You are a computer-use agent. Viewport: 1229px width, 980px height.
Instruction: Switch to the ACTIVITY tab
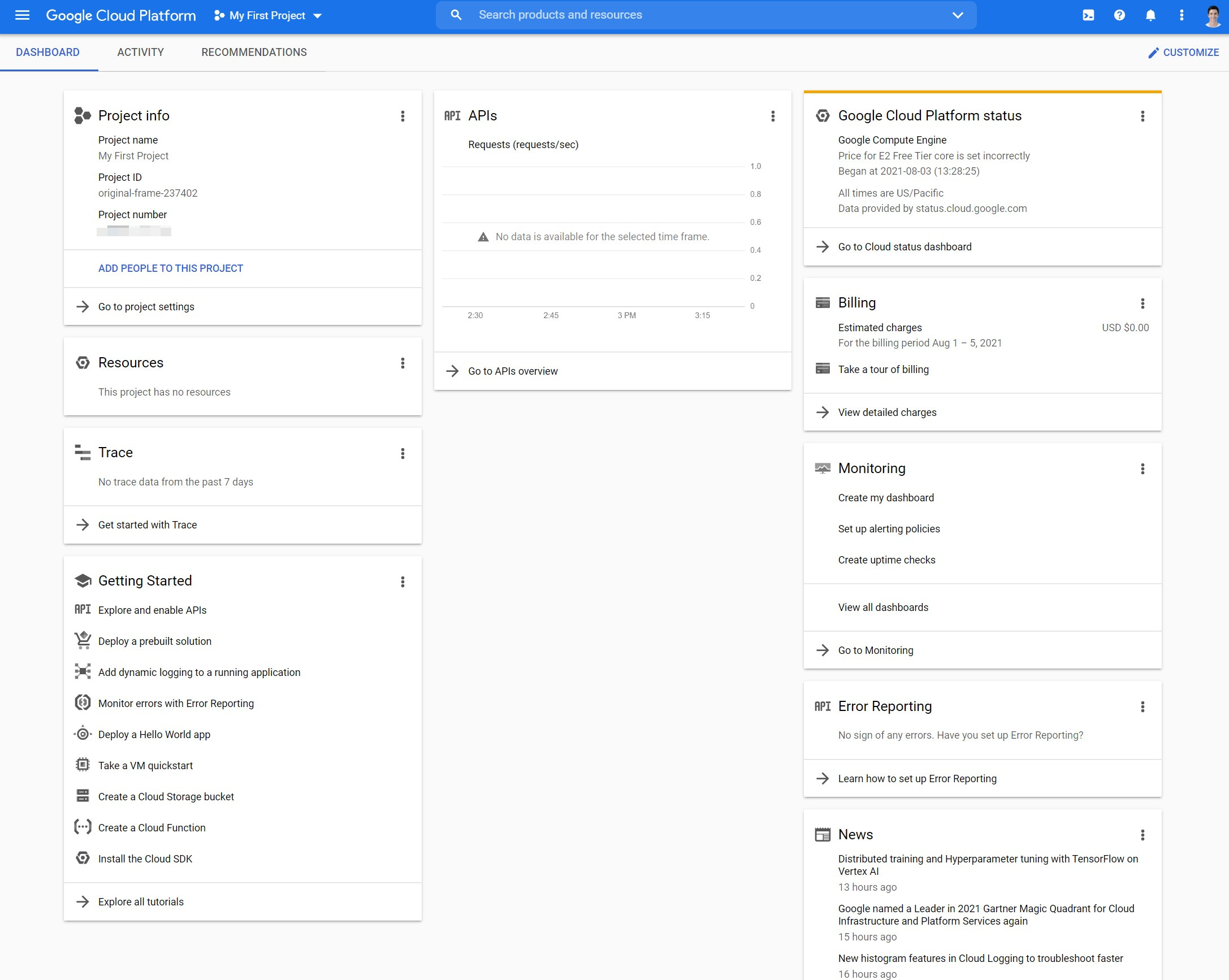click(140, 52)
